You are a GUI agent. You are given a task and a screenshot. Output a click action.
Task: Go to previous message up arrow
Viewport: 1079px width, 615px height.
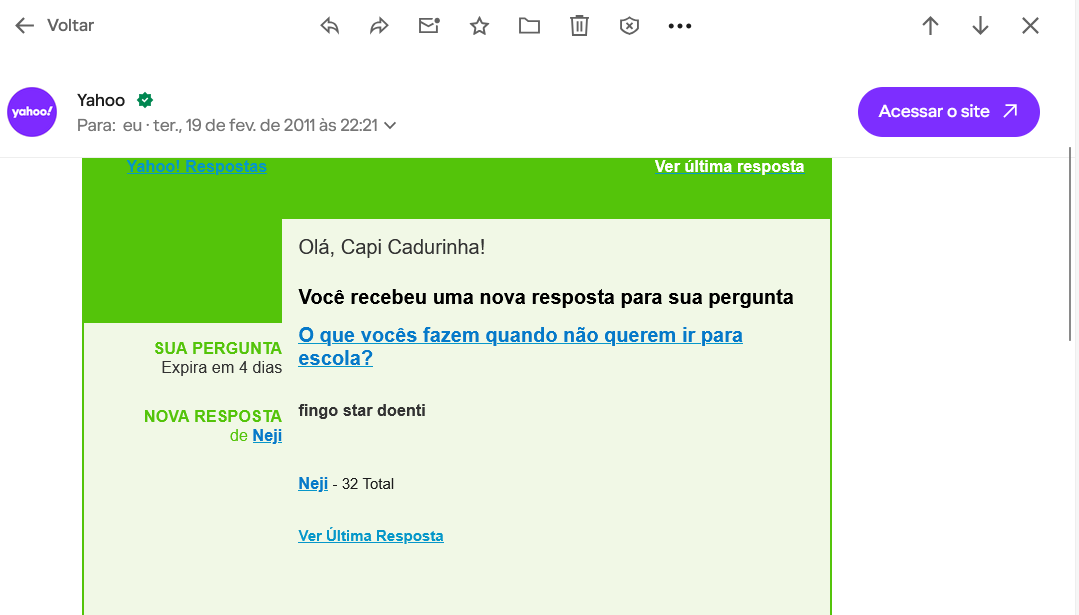930,26
